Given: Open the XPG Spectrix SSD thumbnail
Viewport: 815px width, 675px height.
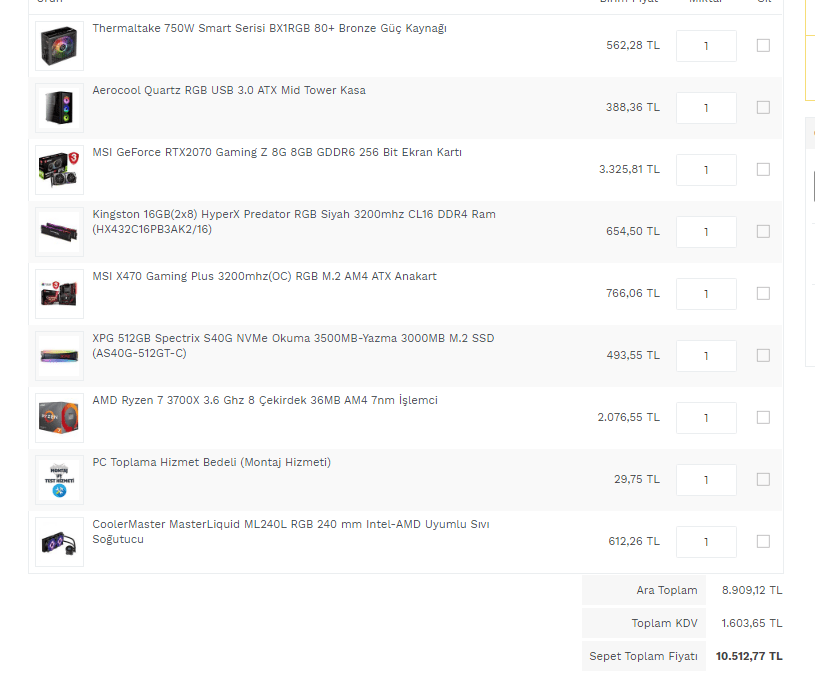Looking at the screenshot, I should click(x=59, y=356).
